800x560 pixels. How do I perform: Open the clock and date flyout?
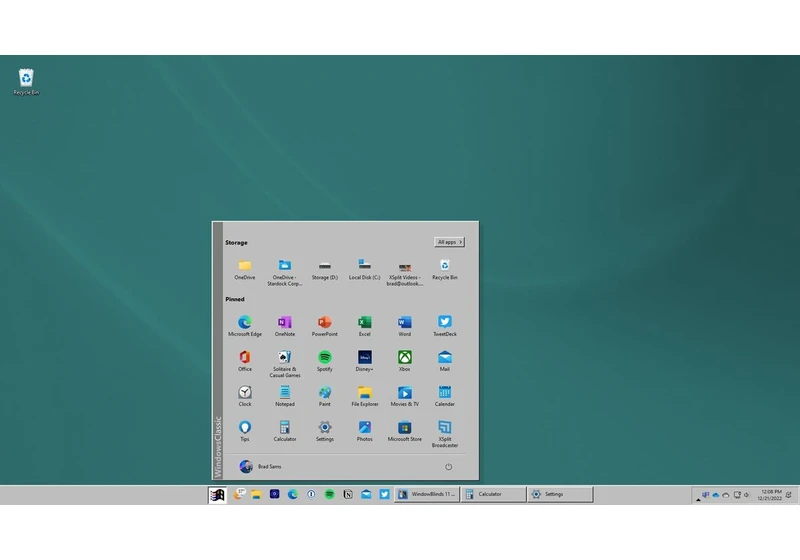tap(770, 495)
